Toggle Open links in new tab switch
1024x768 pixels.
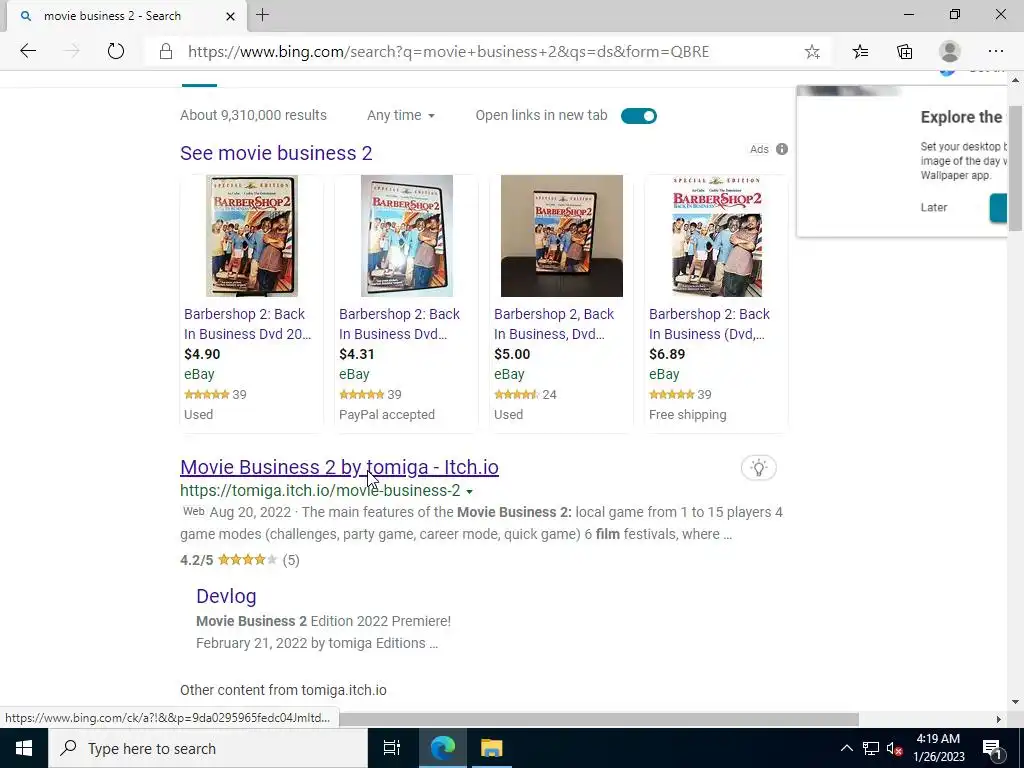click(x=639, y=116)
